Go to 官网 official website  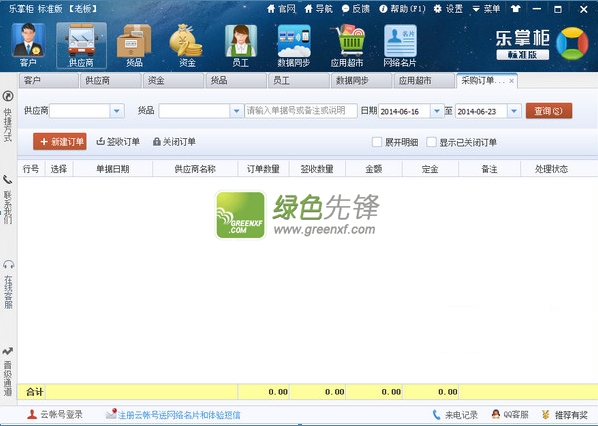[x=281, y=9]
